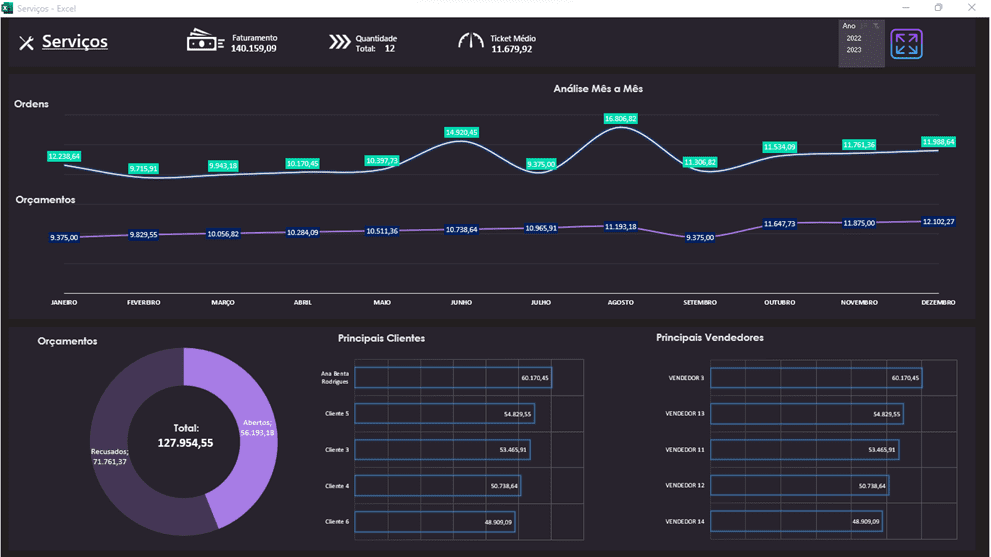991x557 pixels.
Task: Click the Junho 14.920,45 orders data label
Action: (x=461, y=132)
